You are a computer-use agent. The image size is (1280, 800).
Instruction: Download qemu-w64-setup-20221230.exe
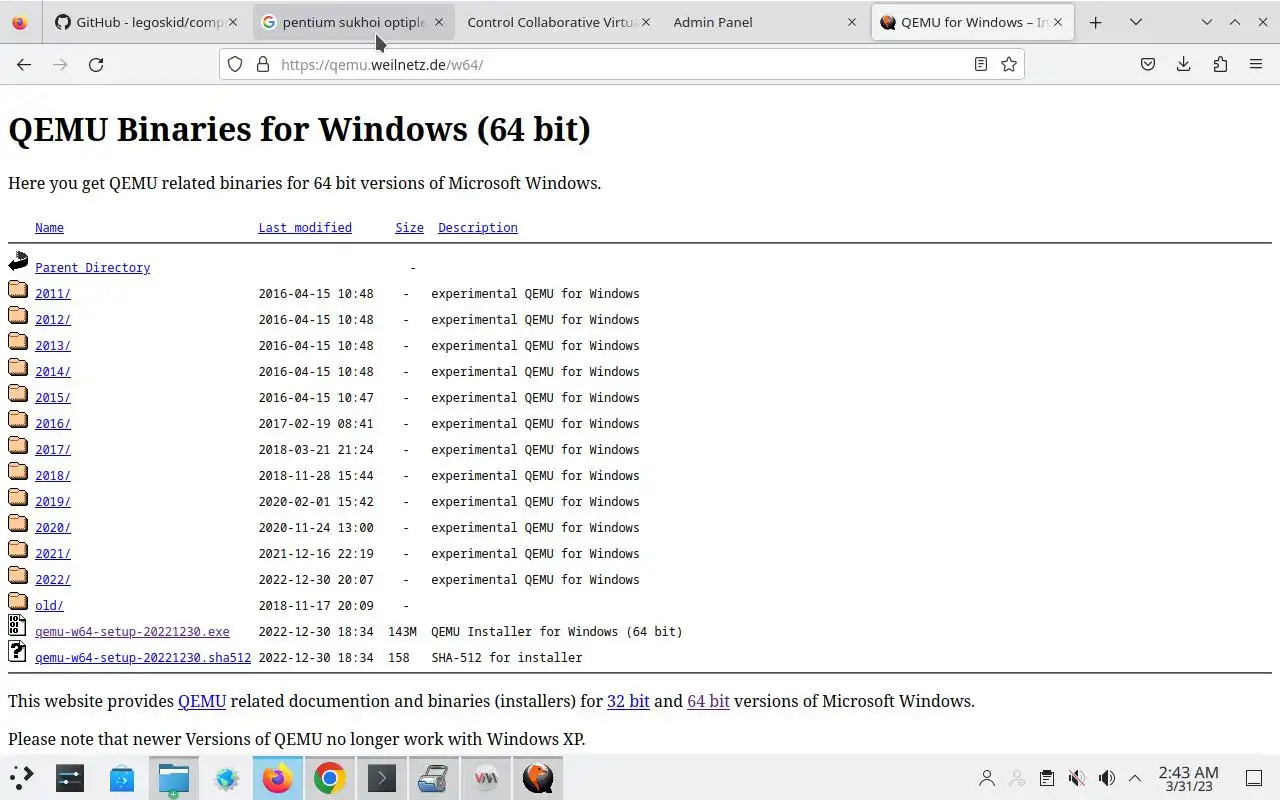(132, 632)
